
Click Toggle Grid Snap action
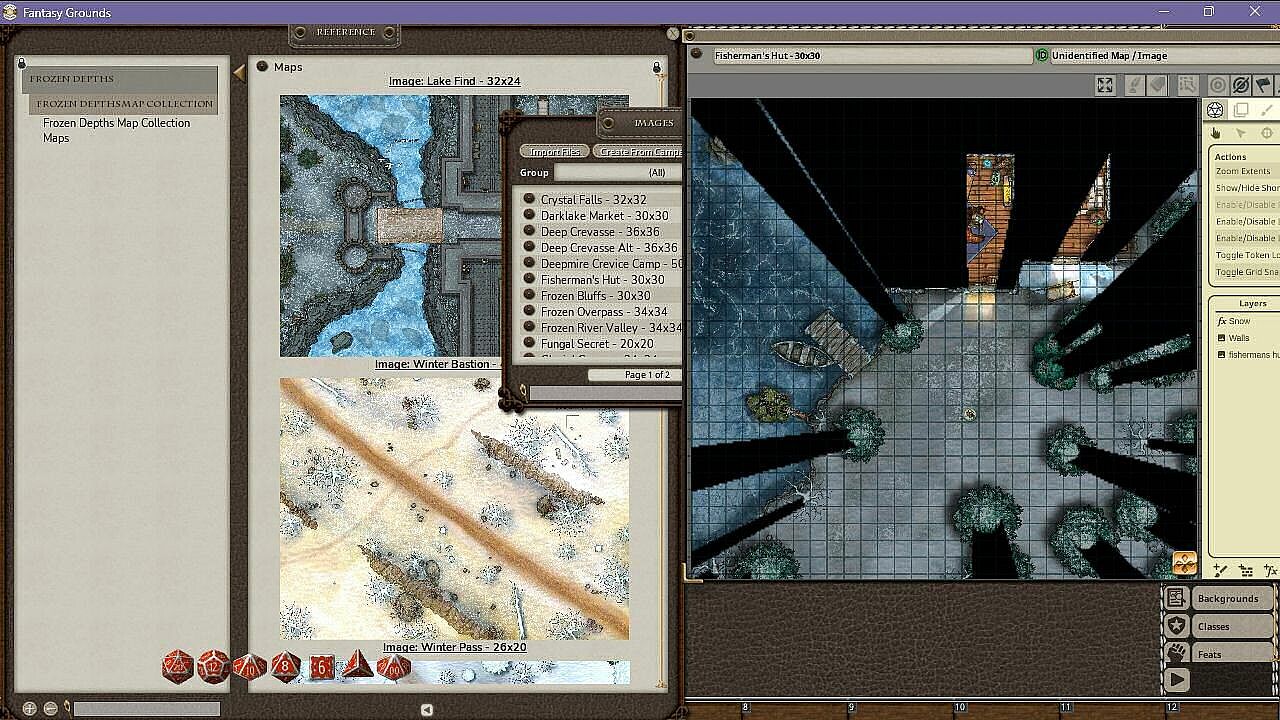[1247, 272]
